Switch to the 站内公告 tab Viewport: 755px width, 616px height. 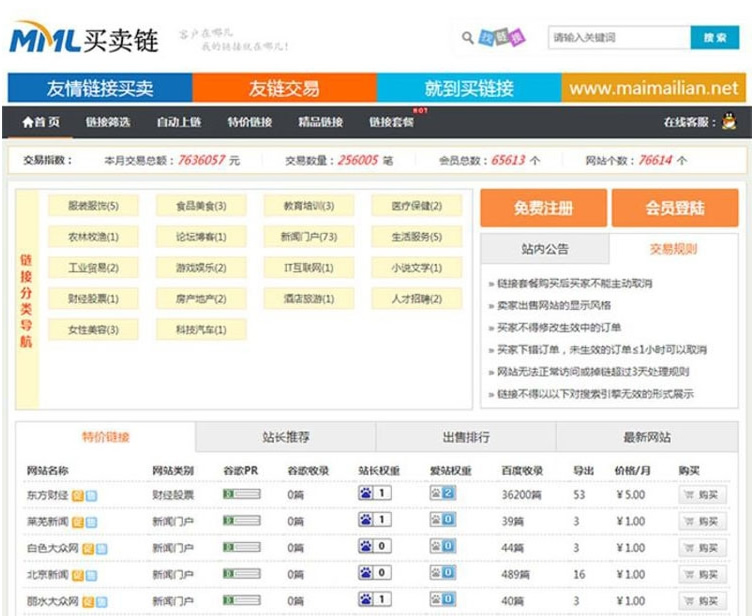545,249
